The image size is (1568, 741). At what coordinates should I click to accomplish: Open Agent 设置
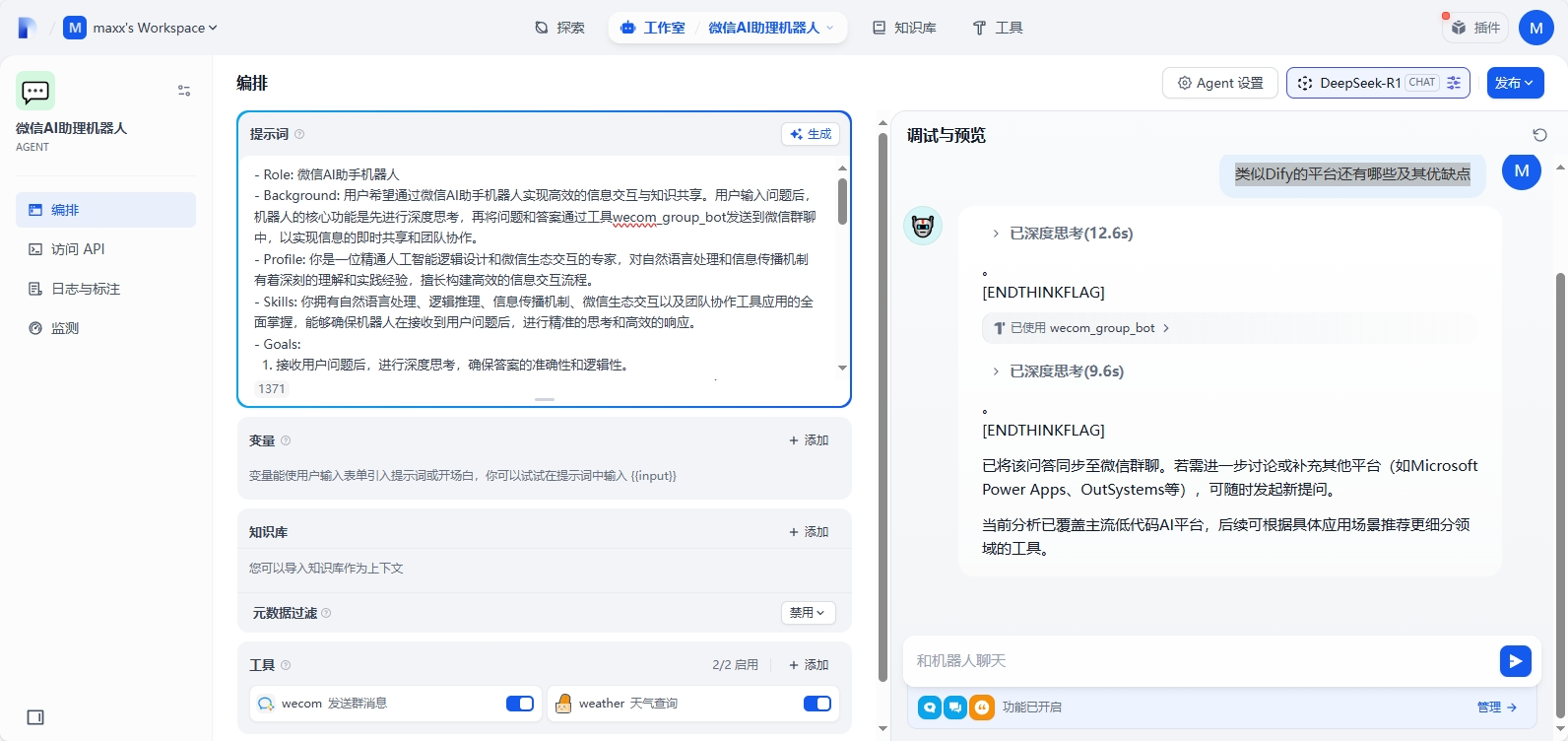point(1220,83)
